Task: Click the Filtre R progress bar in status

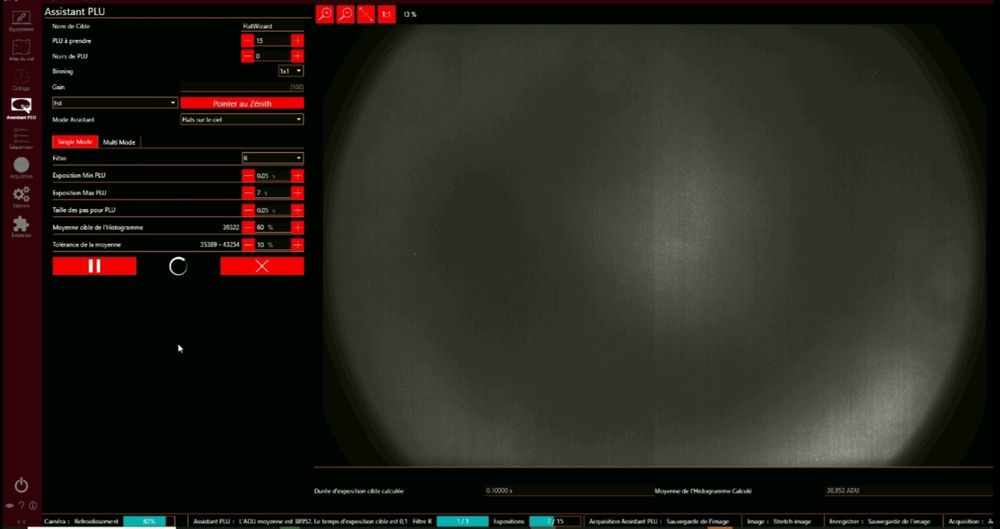Action: pos(462,521)
